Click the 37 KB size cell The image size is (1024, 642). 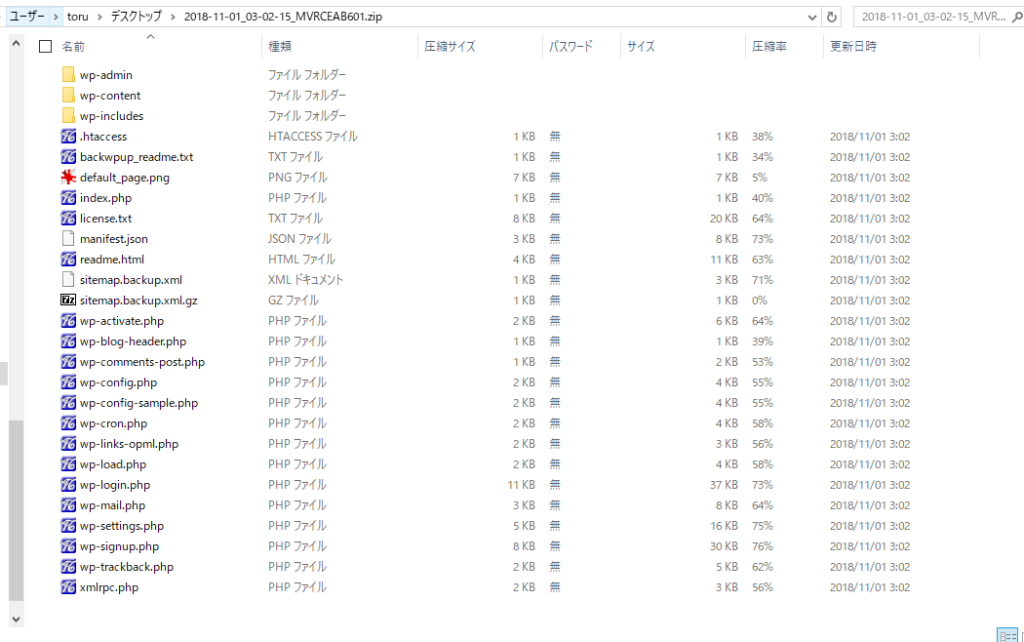[x=724, y=485]
